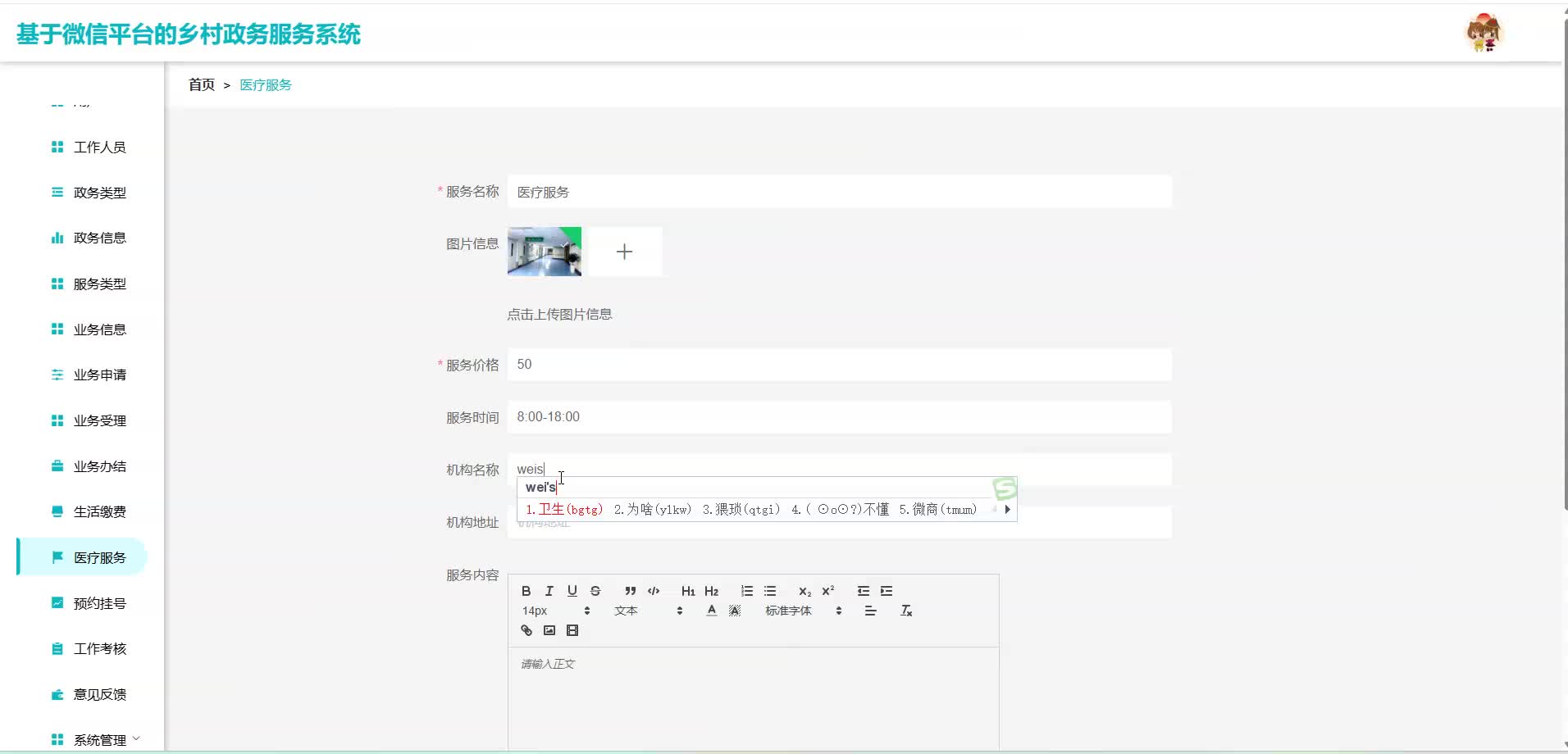Open the text background color picker
This screenshot has height=754, width=1568.
735,611
